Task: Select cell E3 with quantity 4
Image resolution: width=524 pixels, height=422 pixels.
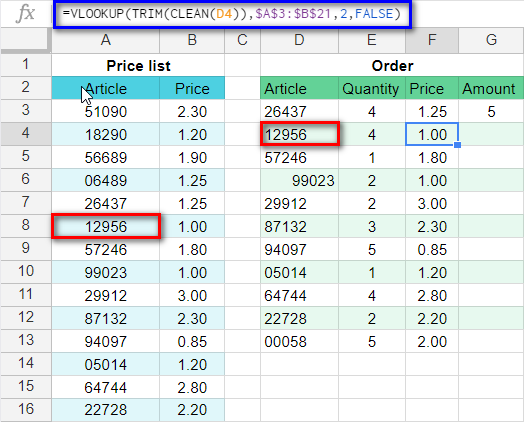Action: [x=372, y=111]
